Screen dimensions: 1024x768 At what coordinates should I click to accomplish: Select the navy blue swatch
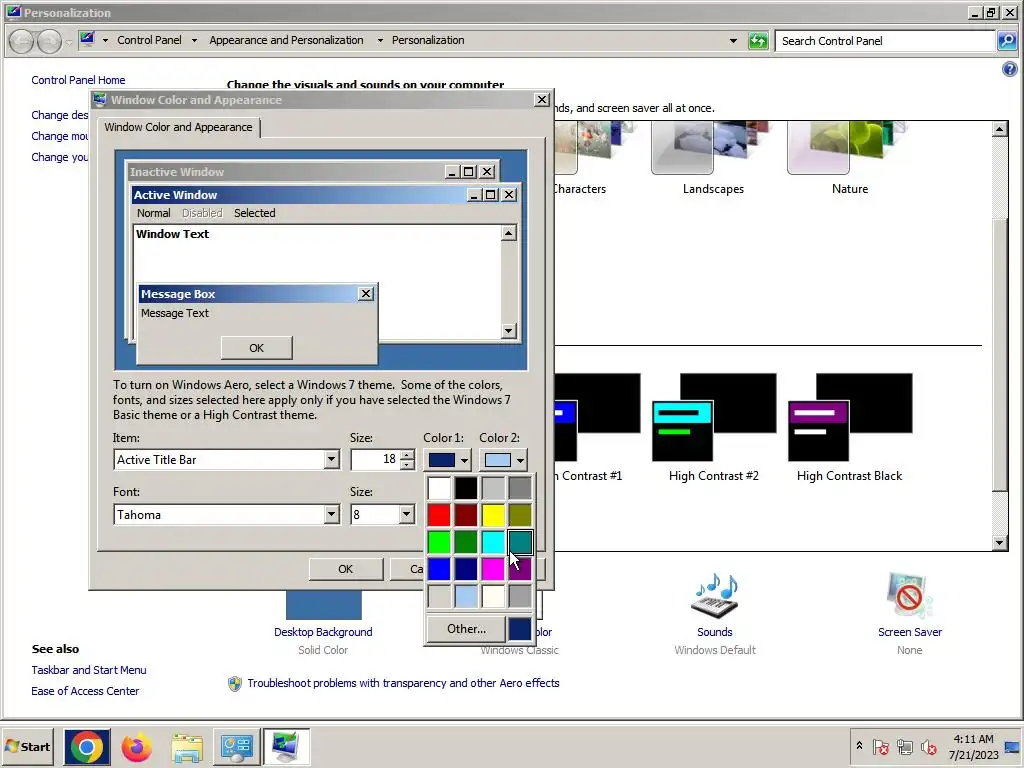point(466,569)
